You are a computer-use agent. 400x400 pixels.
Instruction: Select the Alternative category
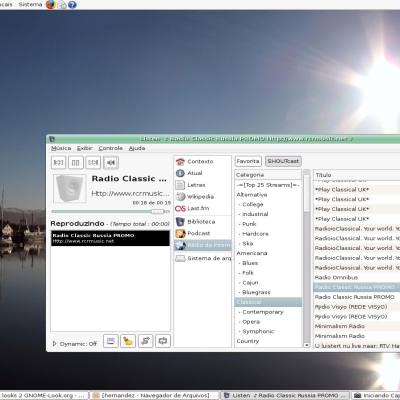point(268,195)
